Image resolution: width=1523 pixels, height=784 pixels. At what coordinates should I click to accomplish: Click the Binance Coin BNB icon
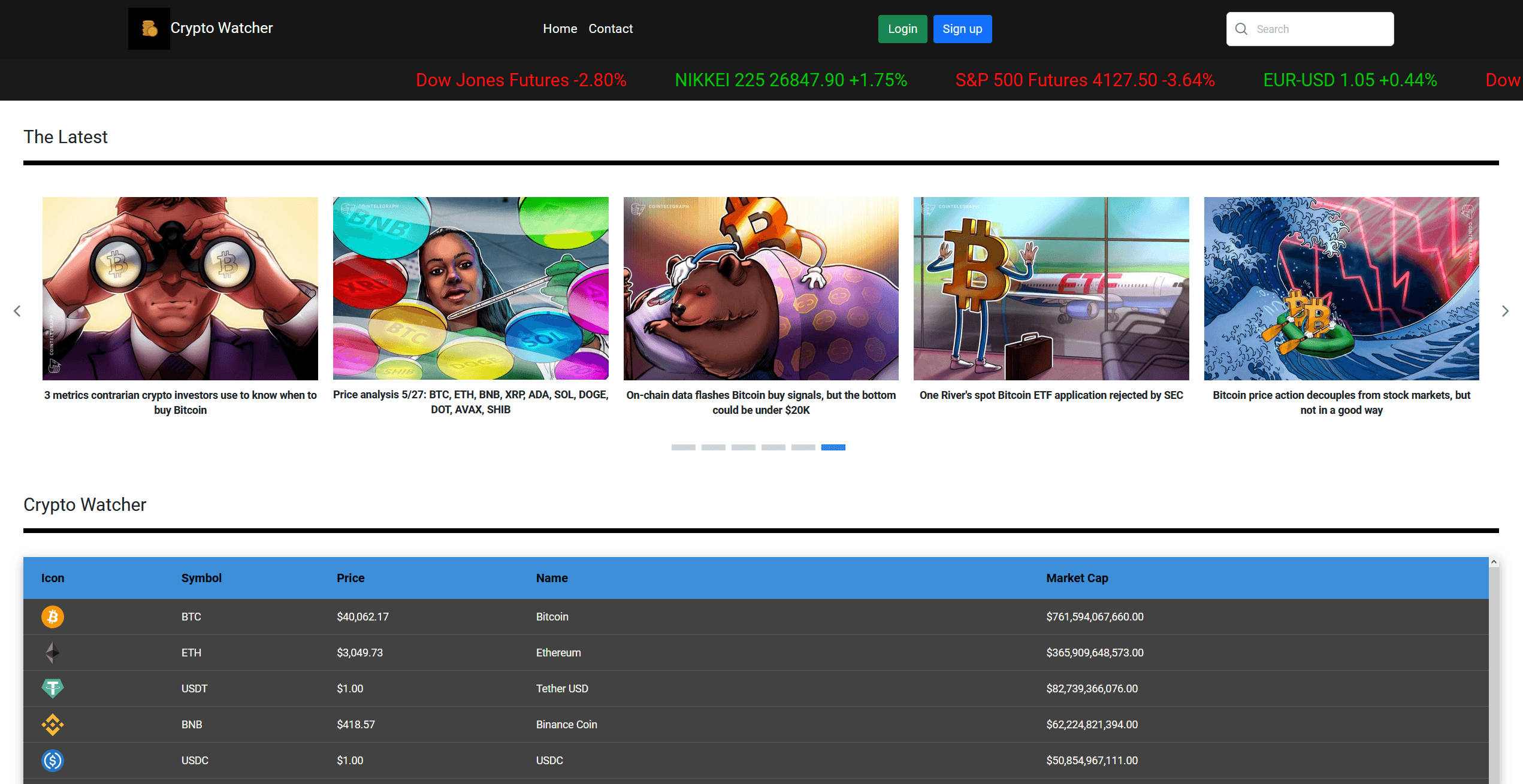click(x=53, y=724)
